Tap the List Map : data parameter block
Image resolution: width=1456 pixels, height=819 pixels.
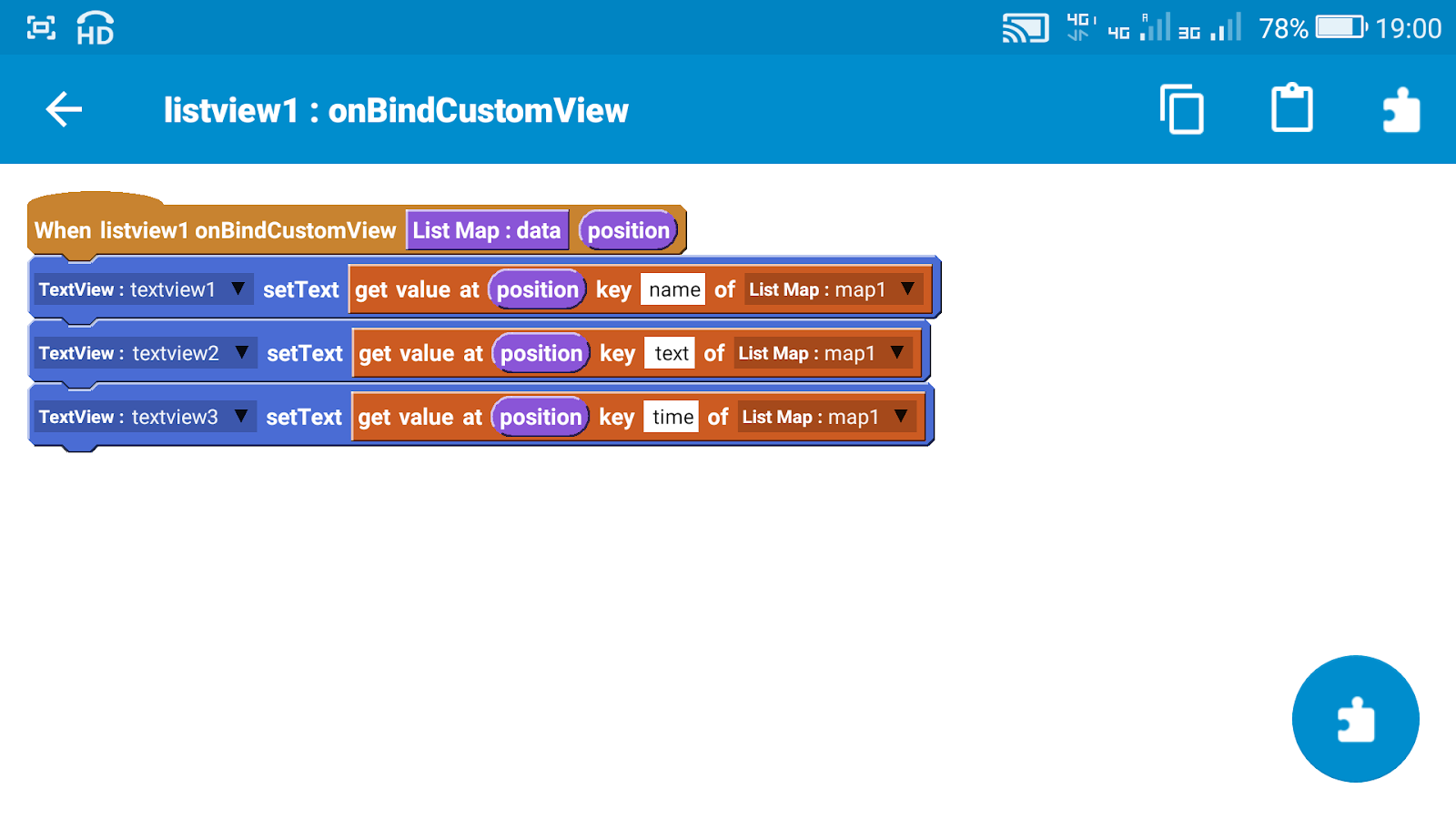coord(487,229)
